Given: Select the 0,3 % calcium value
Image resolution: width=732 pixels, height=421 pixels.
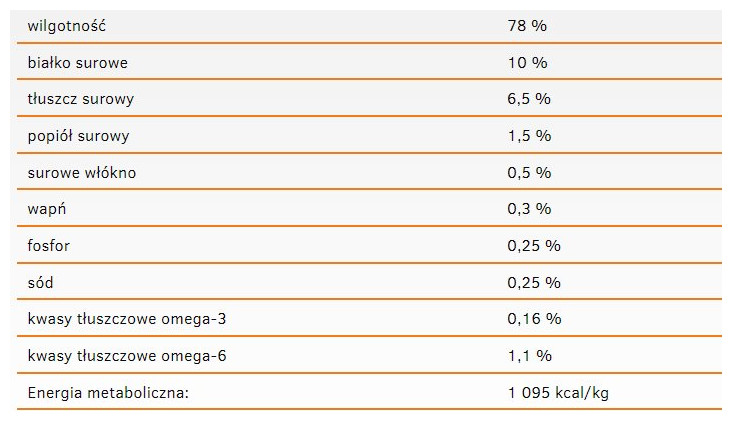Looking at the screenshot, I should (x=529, y=209).
